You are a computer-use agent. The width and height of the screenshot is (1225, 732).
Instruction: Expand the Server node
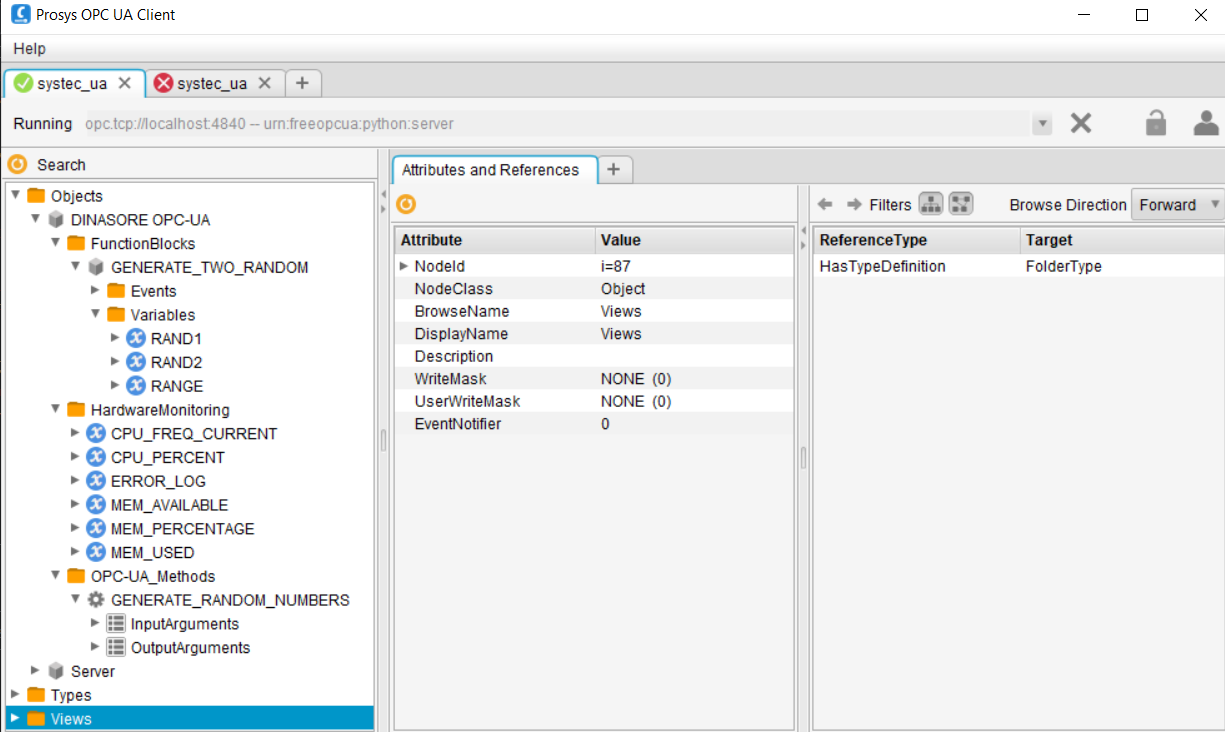pos(35,671)
